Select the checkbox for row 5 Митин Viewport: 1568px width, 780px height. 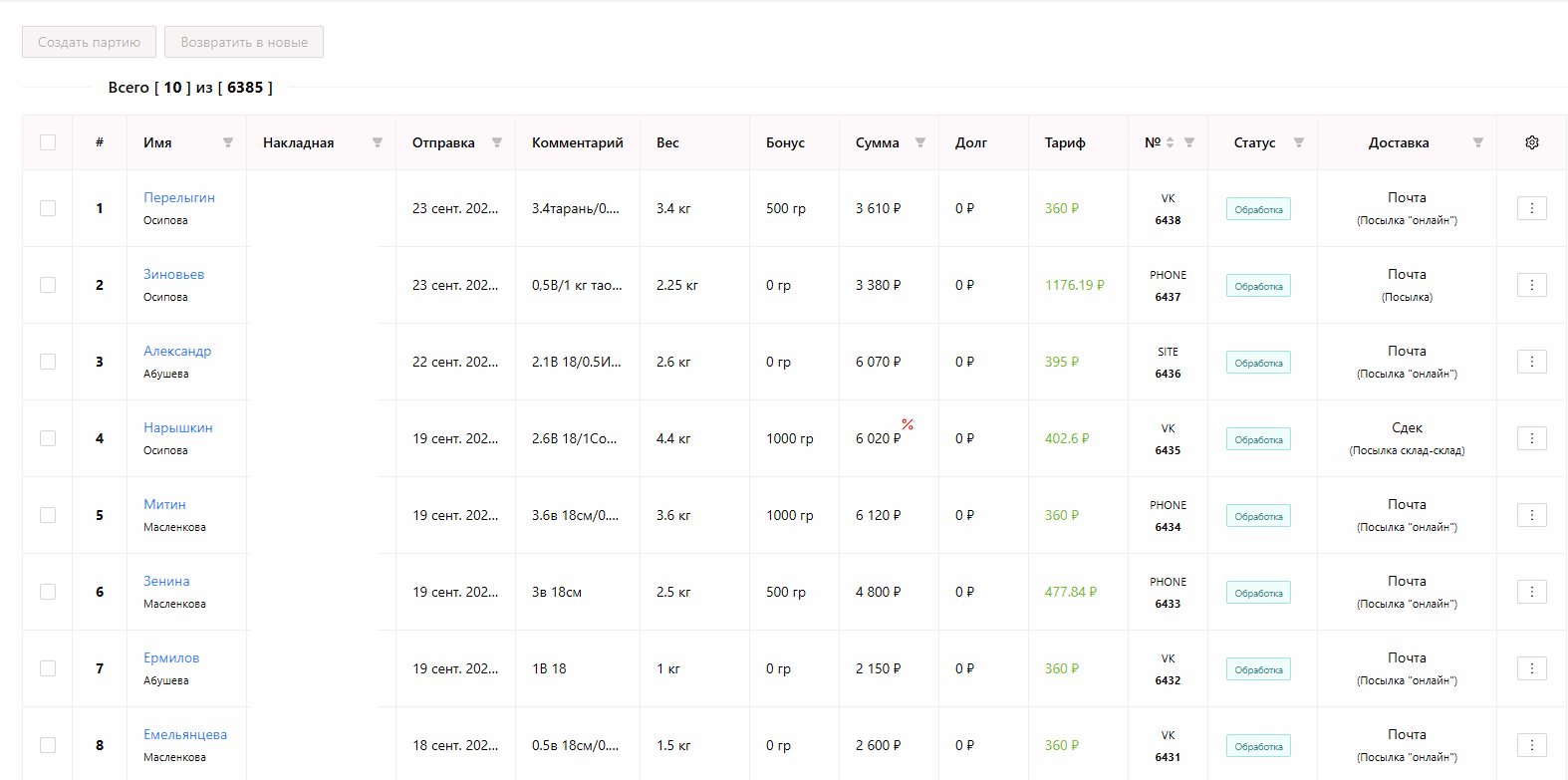coord(48,515)
